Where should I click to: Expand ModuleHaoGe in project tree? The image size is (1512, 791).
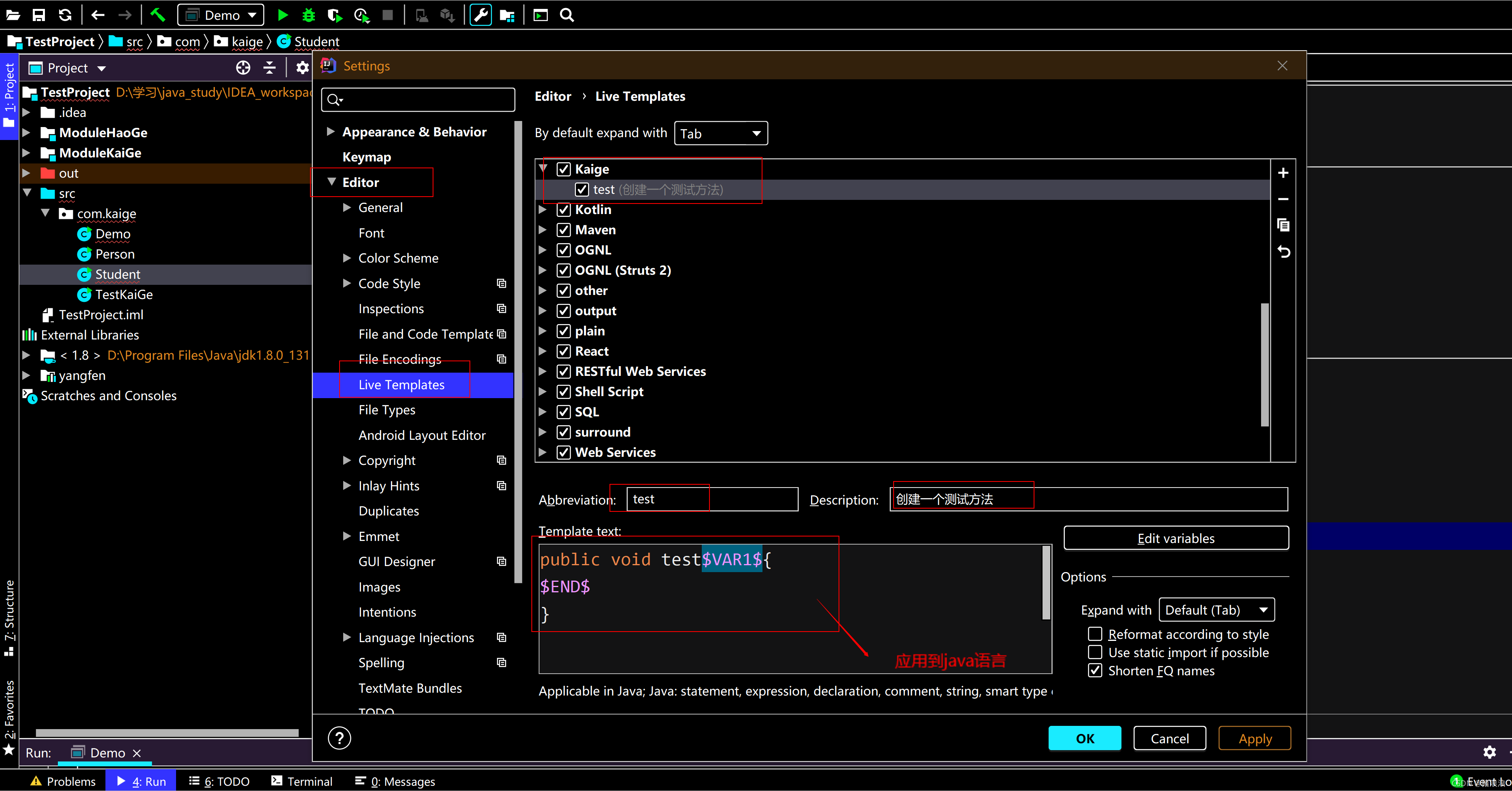pos(26,133)
